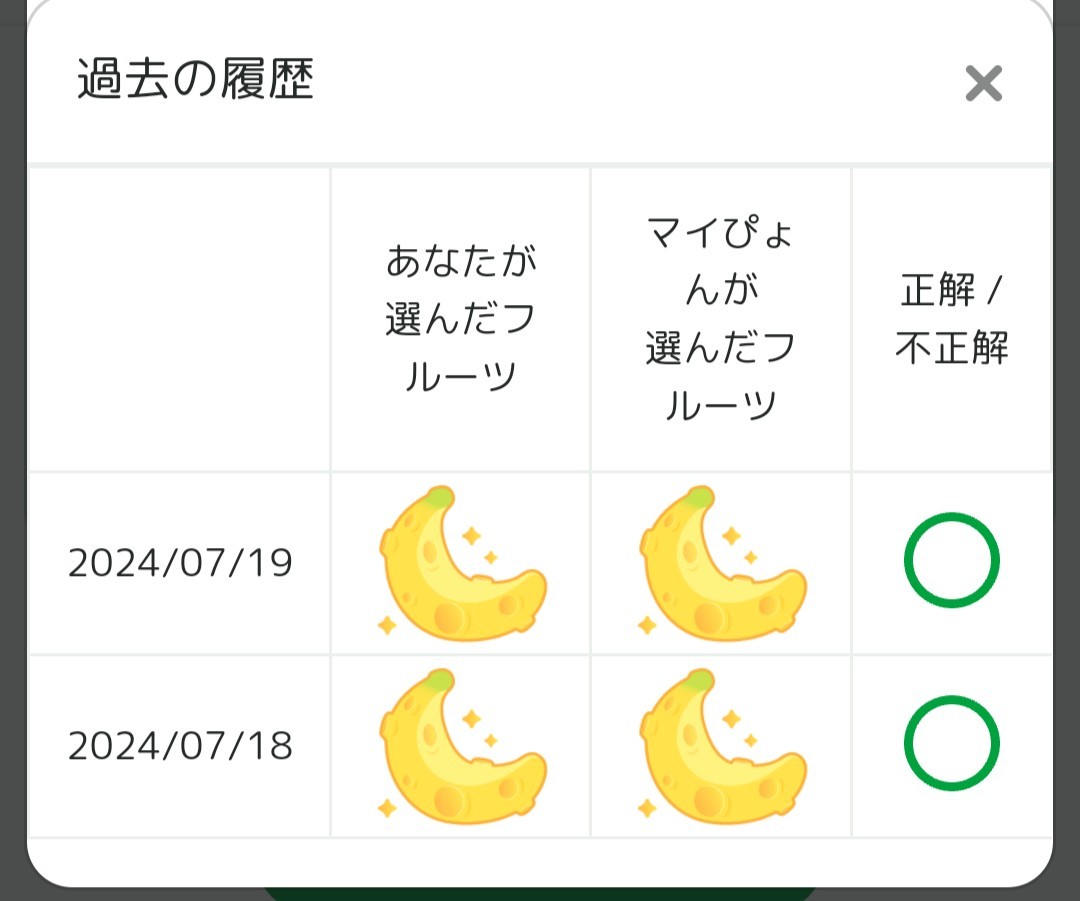Screen dimensions: 1080x901
Task: Select the 2024/07/18 date cell
Action: click(x=180, y=746)
